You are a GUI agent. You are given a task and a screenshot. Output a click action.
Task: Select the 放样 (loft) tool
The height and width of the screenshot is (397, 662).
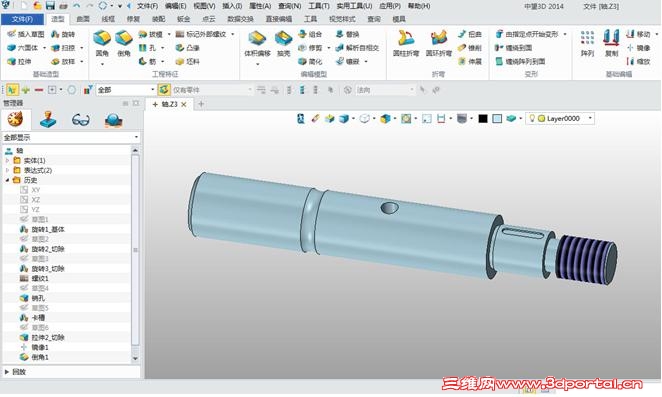pyautogui.click(x=63, y=62)
